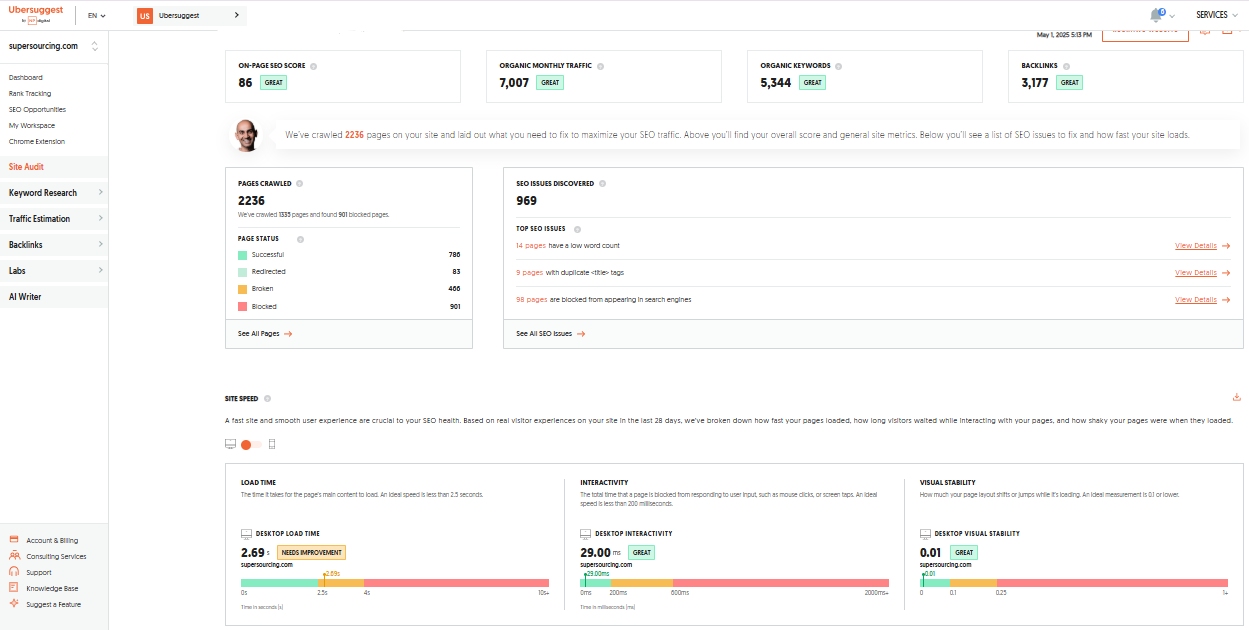The width and height of the screenshot is (1249, 630).
Task: View Details for duplicate title tags issue
Action: pyautogui.click(x=1202, y=272)
